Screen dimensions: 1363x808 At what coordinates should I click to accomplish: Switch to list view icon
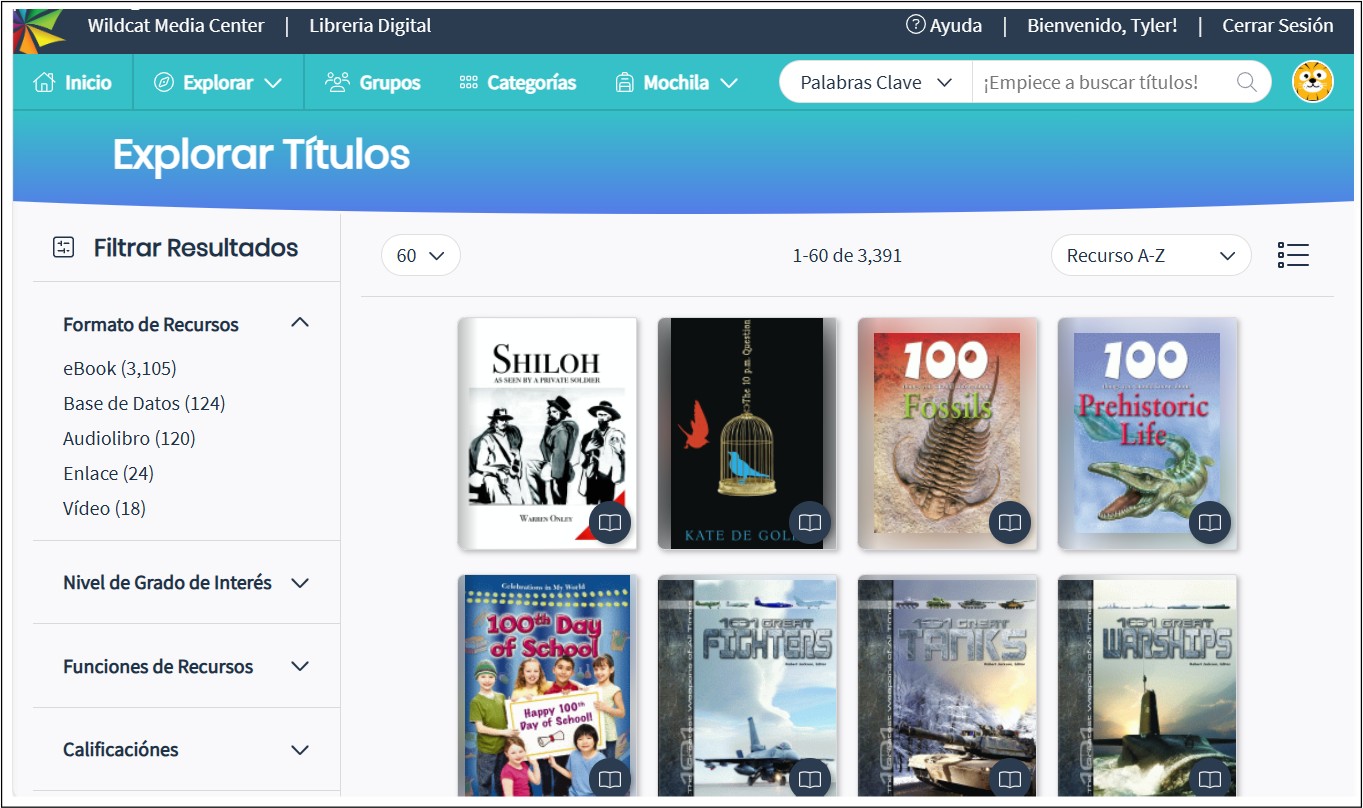[x=1293, y=255]
